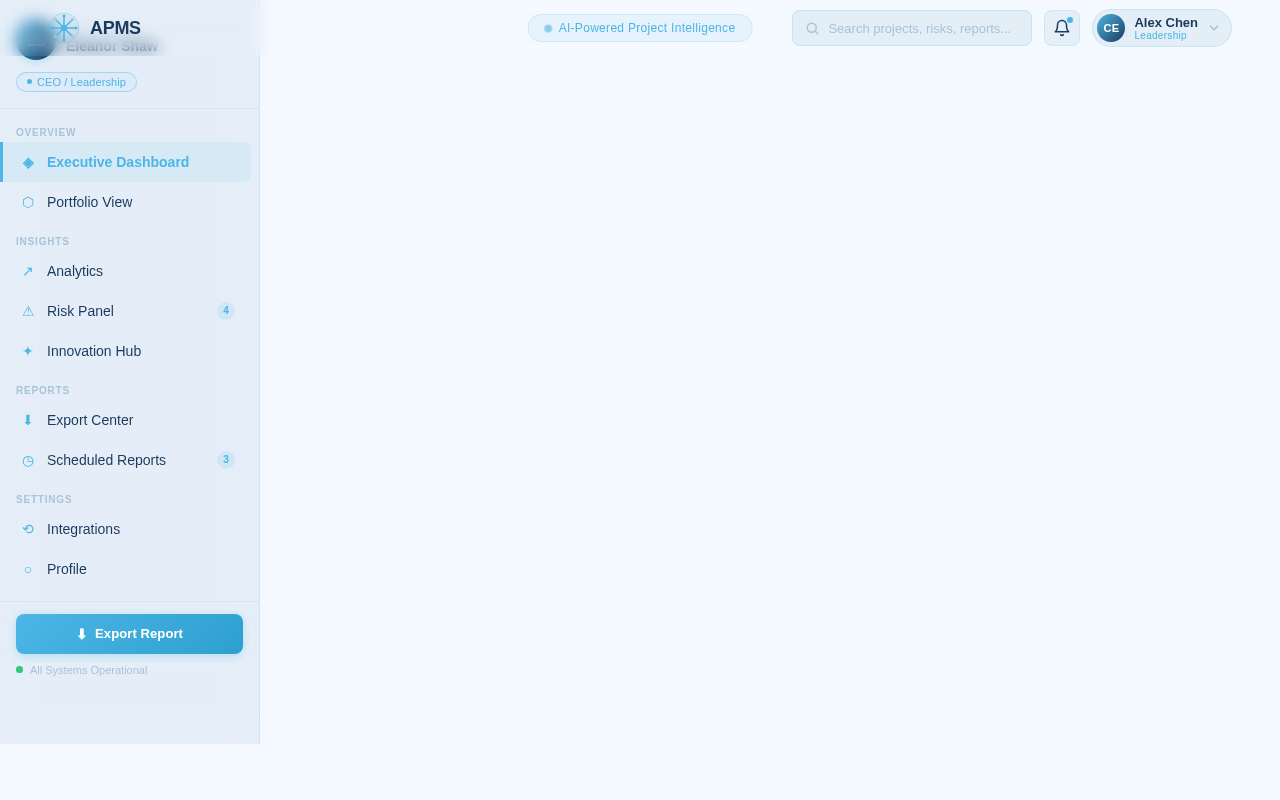The width and height of the screenshot is (1280, 800).
Task: Open Portfolio View from the sidebar
Action: [x=89, y=202]
